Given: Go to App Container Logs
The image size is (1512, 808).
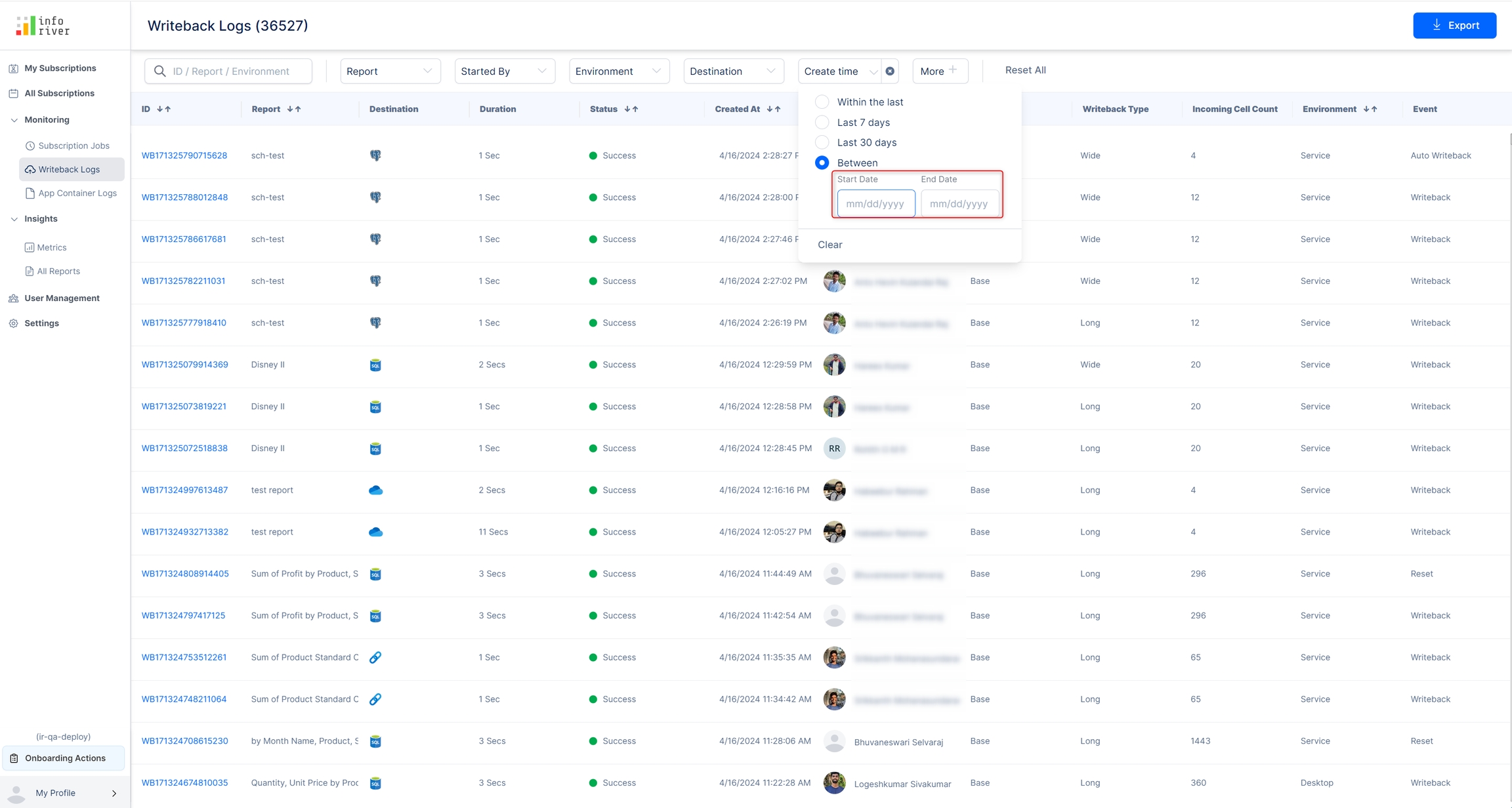Looking at the screenshot, I should pyautogui.click(x=77, y=193).
